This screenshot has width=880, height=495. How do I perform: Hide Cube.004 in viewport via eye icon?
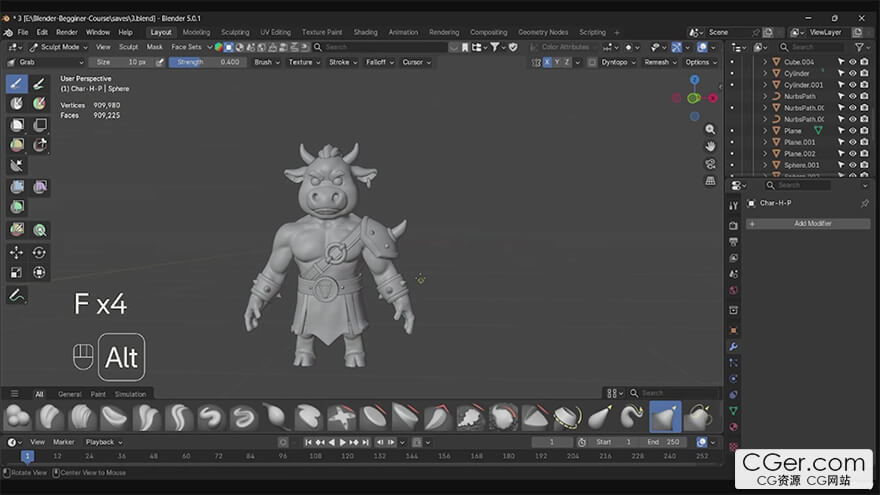[x=852, y=62]
